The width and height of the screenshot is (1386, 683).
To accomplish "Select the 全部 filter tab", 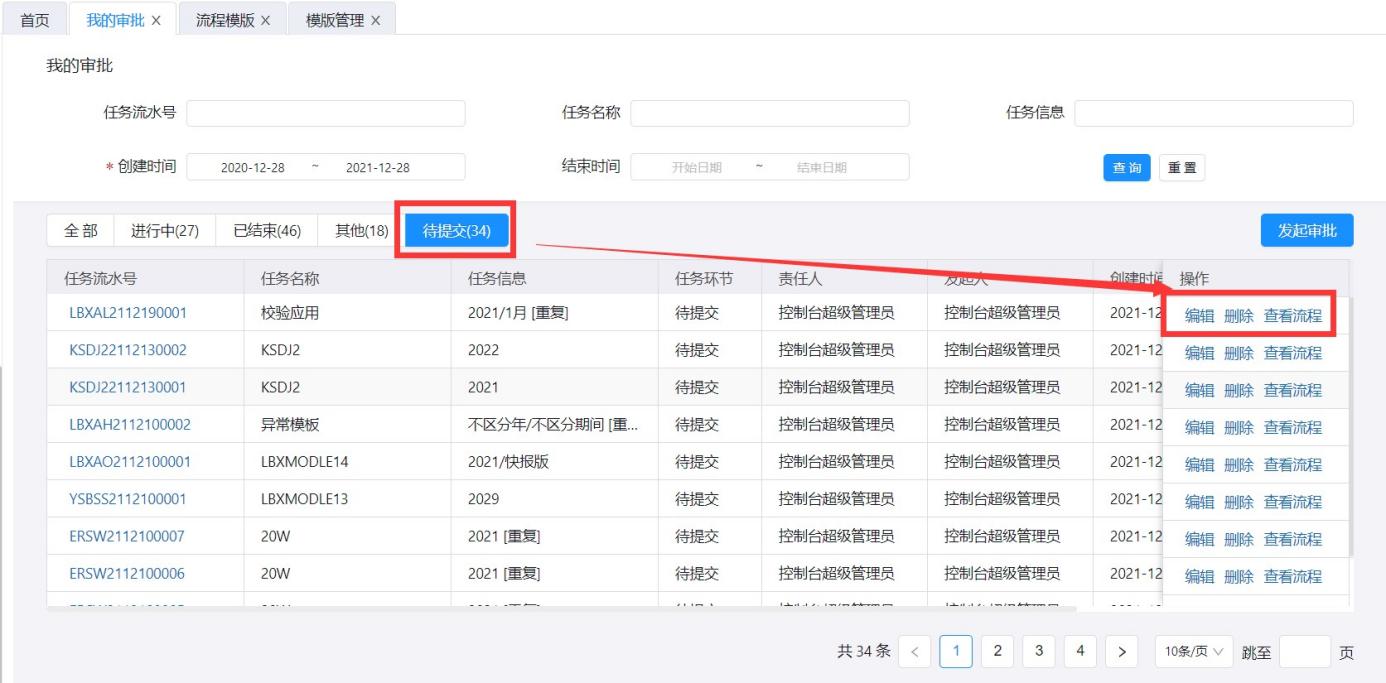I will 81,231.
